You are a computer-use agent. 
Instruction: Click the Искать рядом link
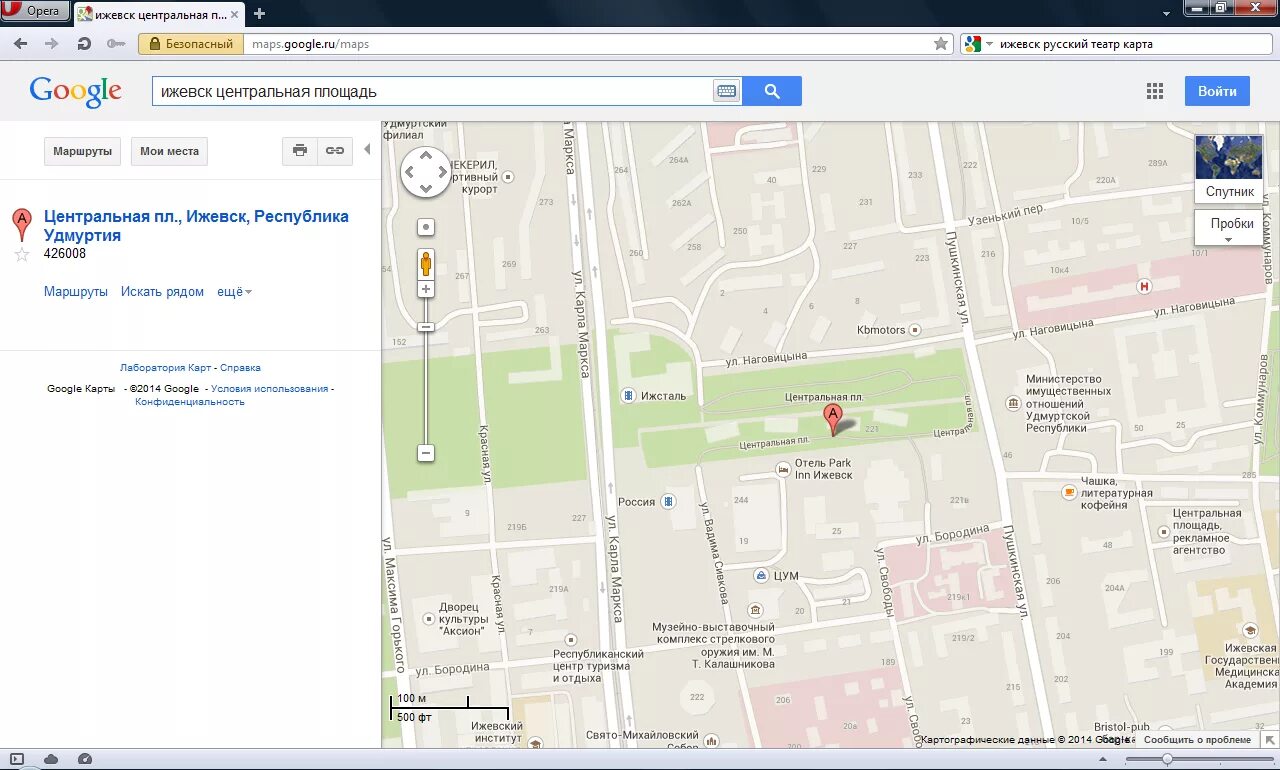point(162,292)
